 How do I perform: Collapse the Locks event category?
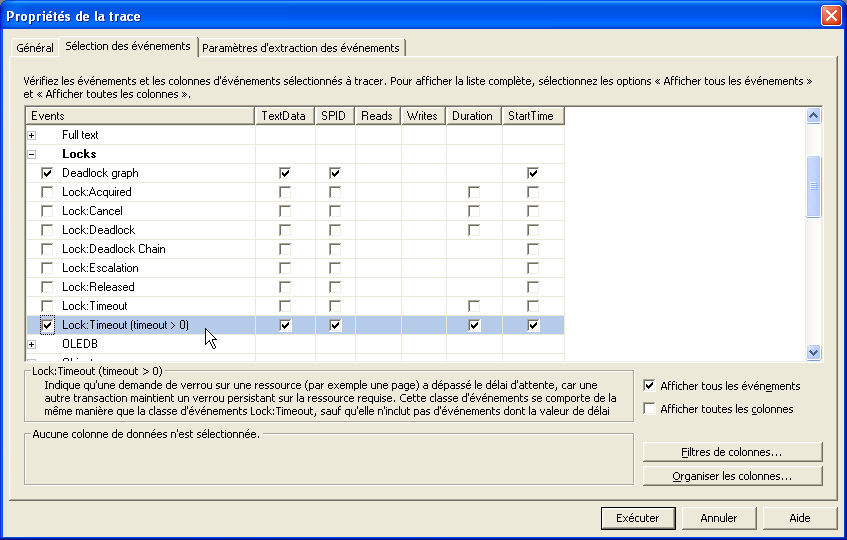(x=31, y=154)
